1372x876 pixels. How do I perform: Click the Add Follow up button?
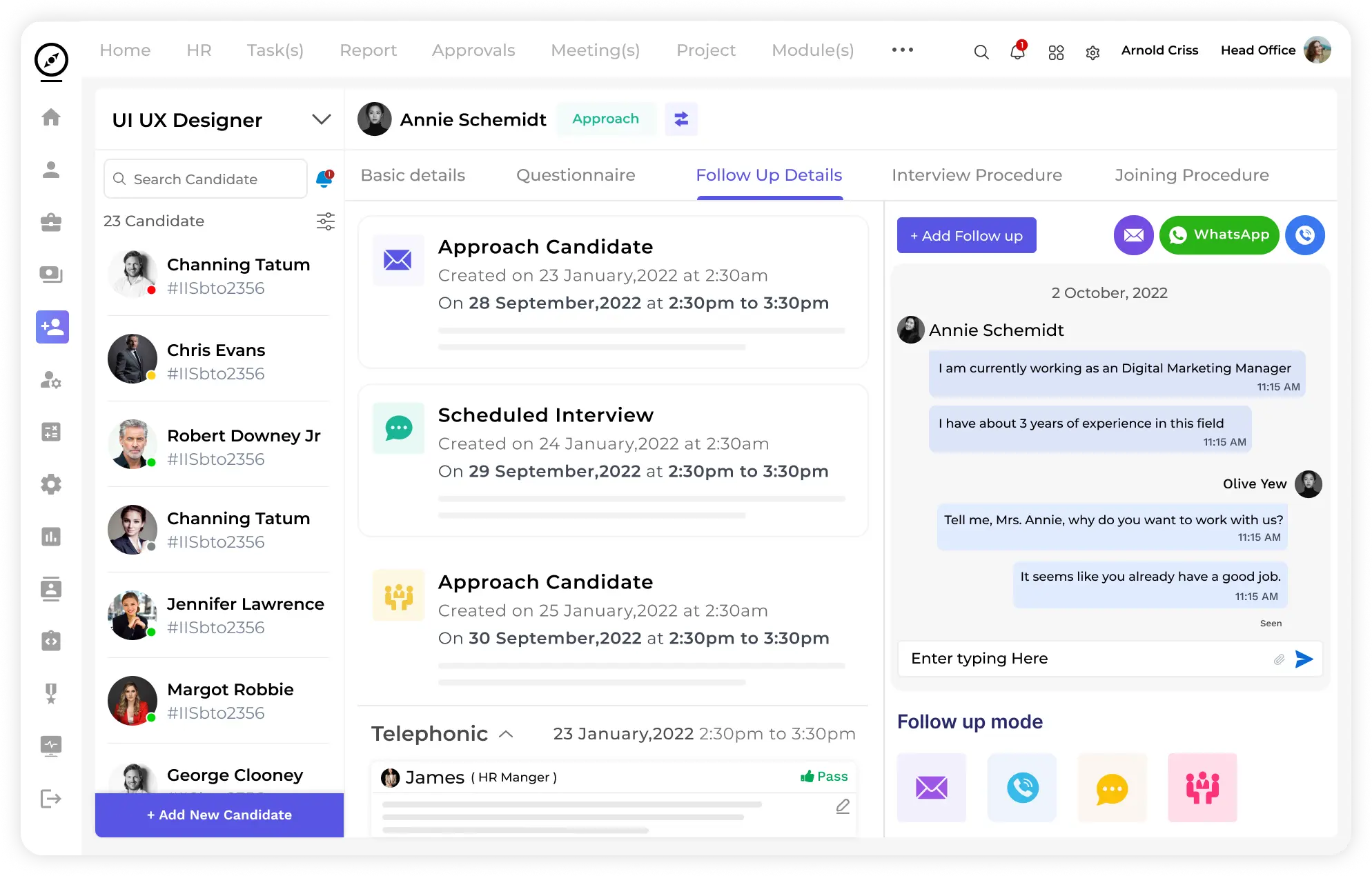pyautogui.click(x=966, y=235)
